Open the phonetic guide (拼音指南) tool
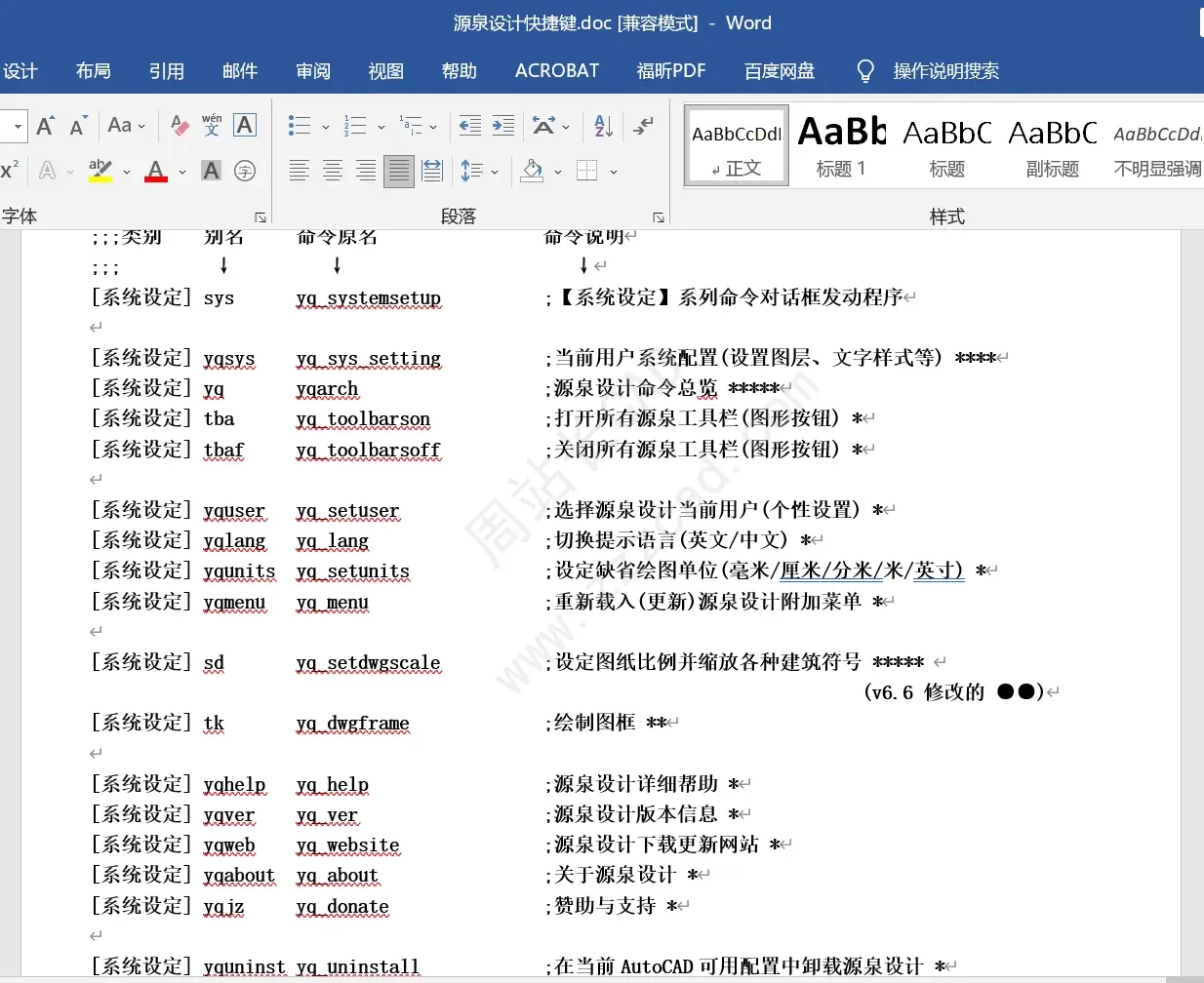1204x983 pixels. pos(211,125)
